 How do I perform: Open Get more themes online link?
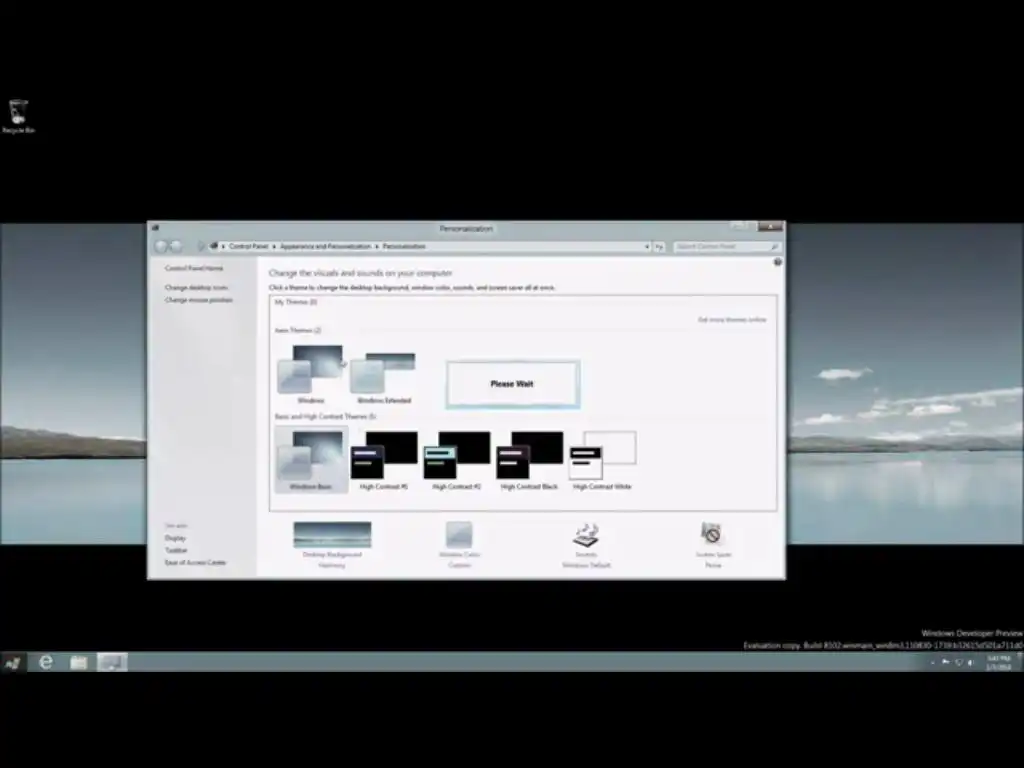tap(732, 319)
